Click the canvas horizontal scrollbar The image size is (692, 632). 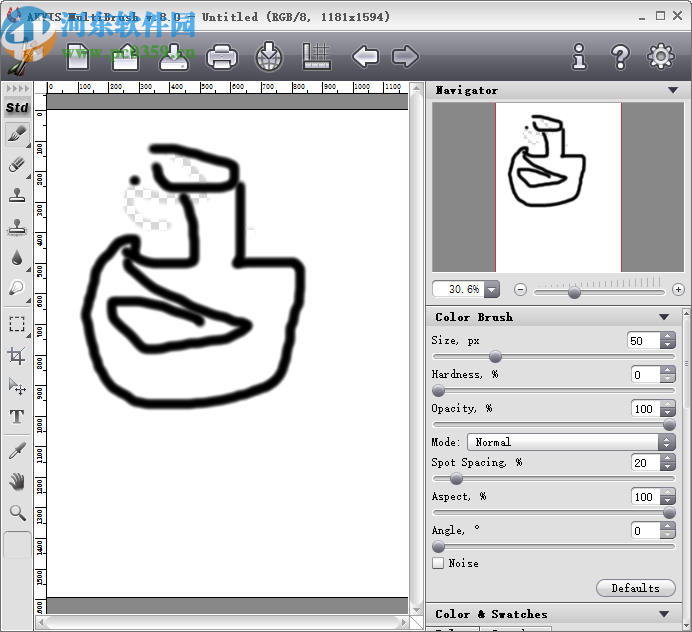point(223,622)
